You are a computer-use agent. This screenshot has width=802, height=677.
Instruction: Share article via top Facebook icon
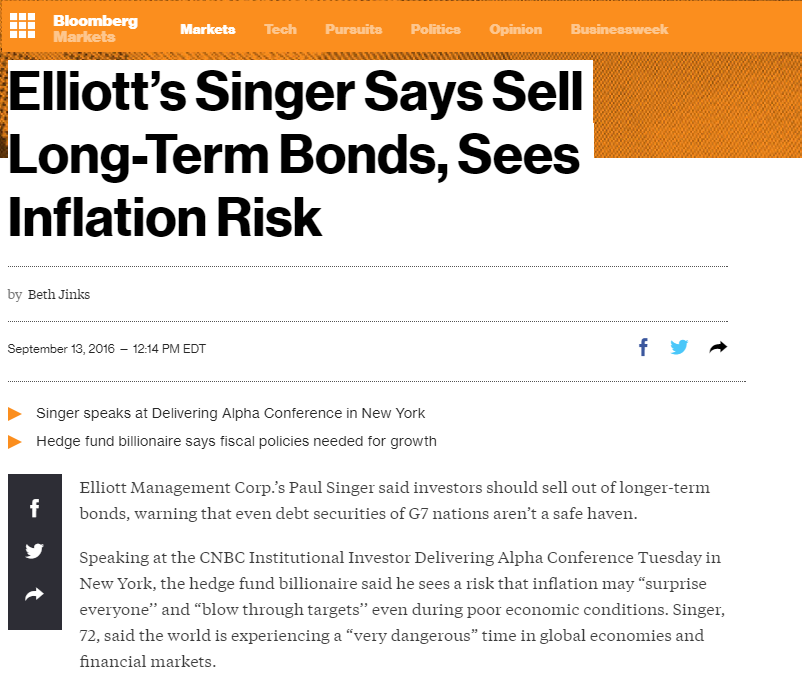(643, 347)
